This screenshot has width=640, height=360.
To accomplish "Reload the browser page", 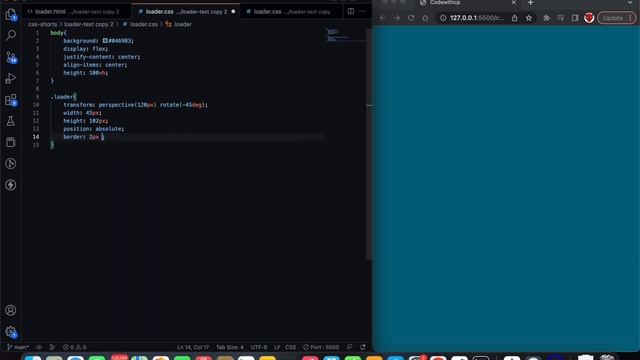I will coord(411,18).
